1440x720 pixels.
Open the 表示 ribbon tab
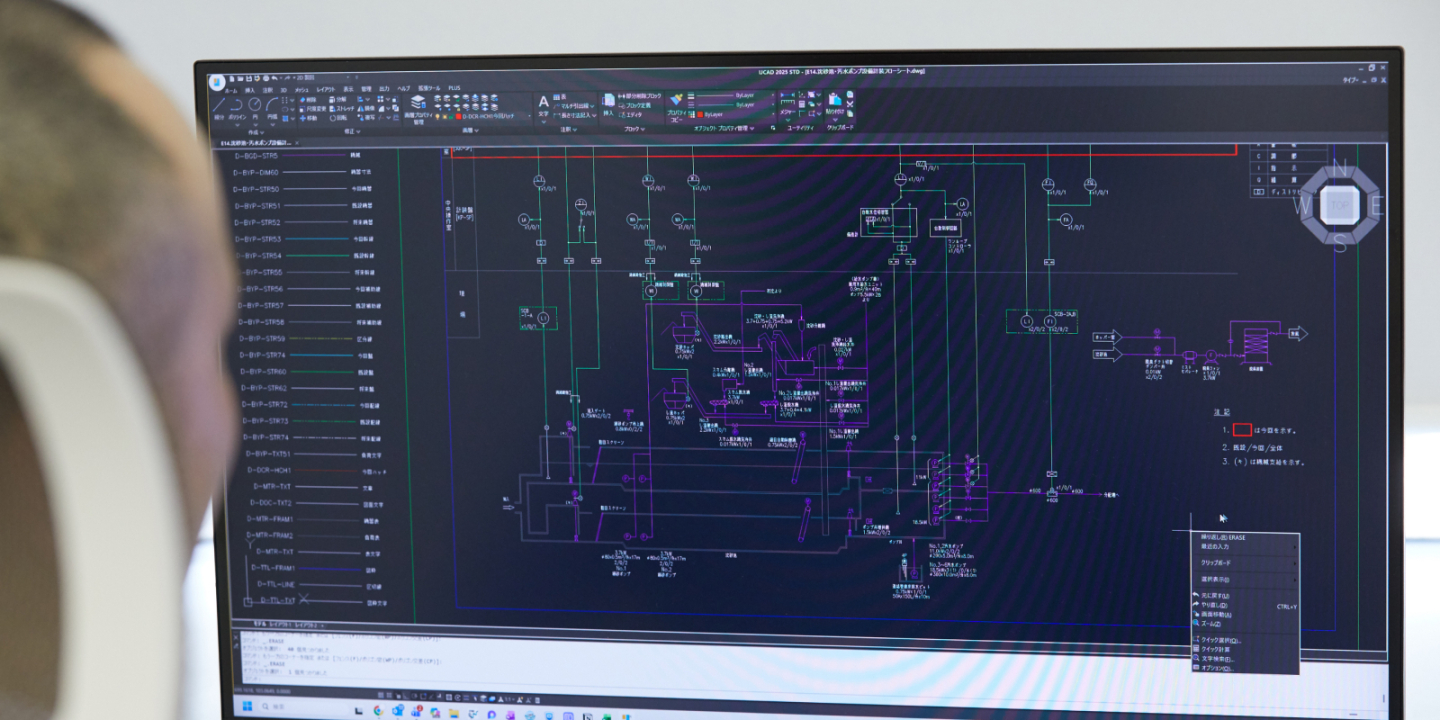click(x=348, y=89)
